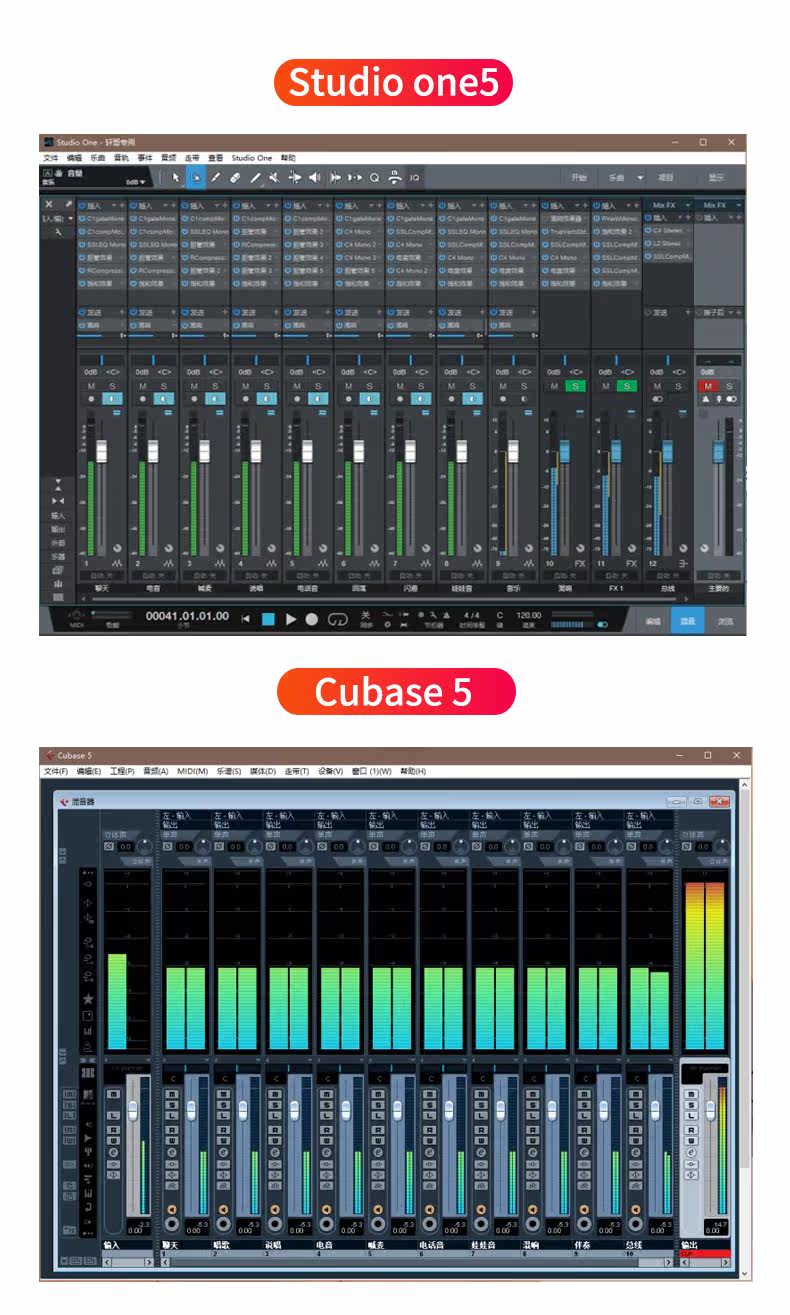This screenshot has width=790, height=1315.
Task: Click the 120.00 tempo field in Studio One
Action: click(528, 616)
